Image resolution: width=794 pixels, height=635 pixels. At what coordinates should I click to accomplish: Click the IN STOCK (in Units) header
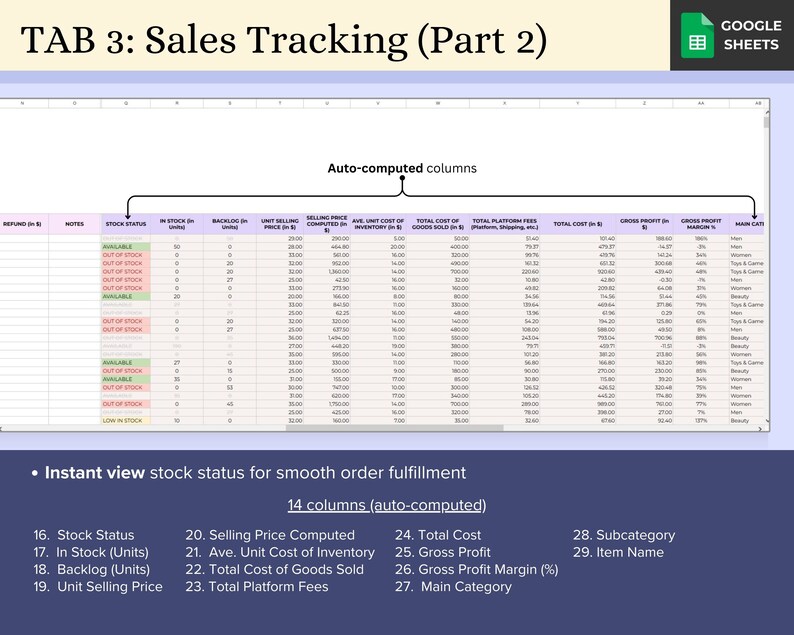[177, 224]
